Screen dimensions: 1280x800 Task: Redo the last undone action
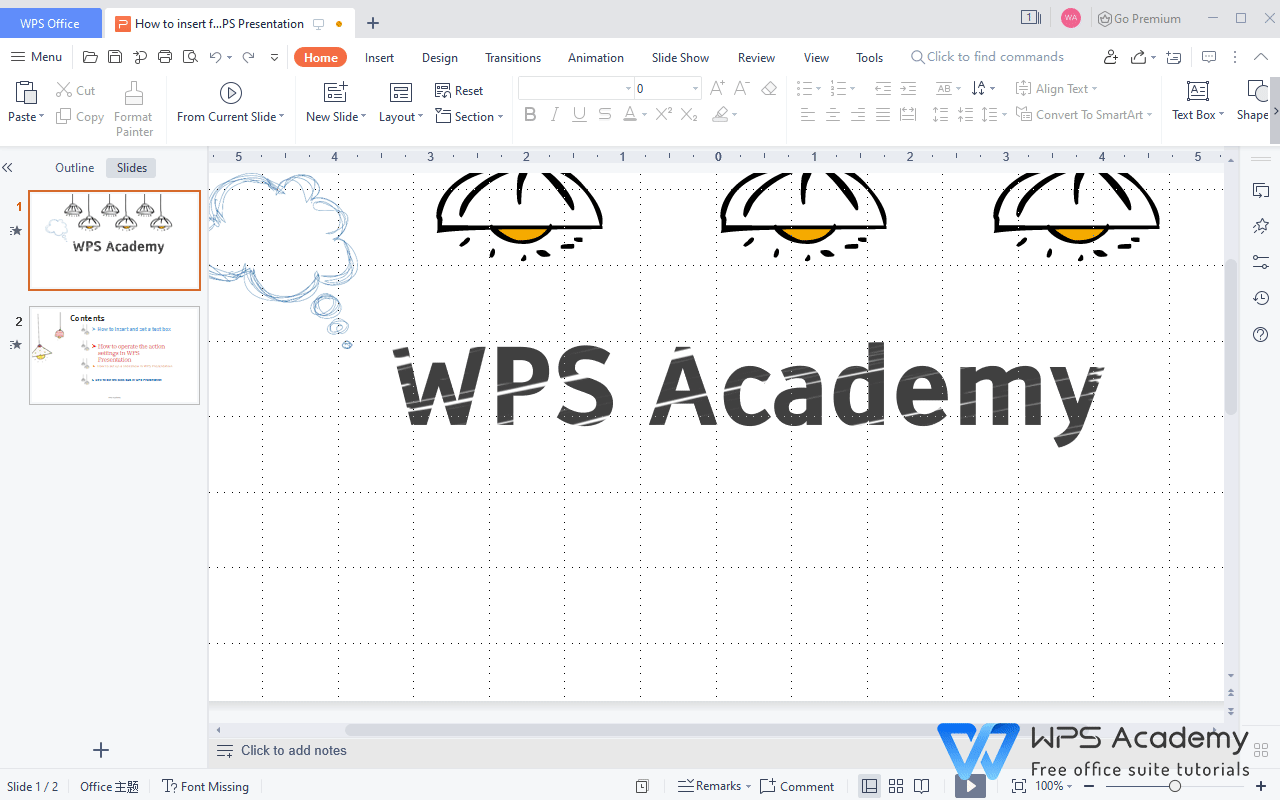pyautogui.click(x=248, y=57)
